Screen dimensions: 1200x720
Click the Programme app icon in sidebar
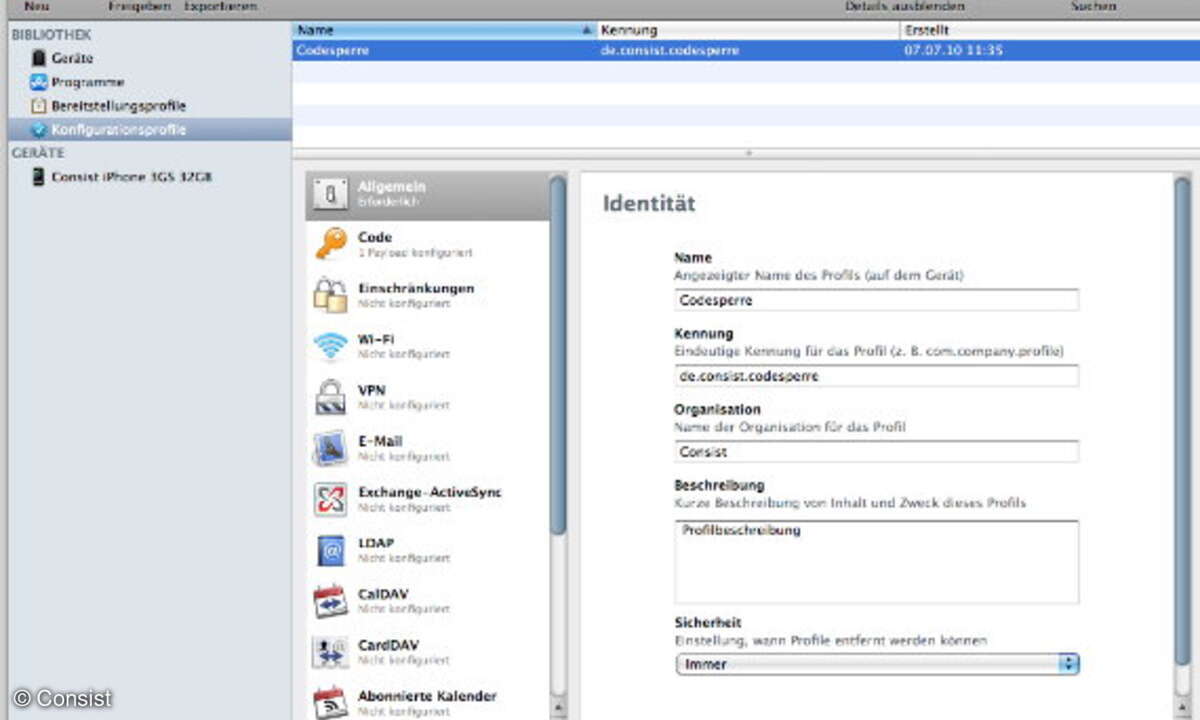coord(39,82)
